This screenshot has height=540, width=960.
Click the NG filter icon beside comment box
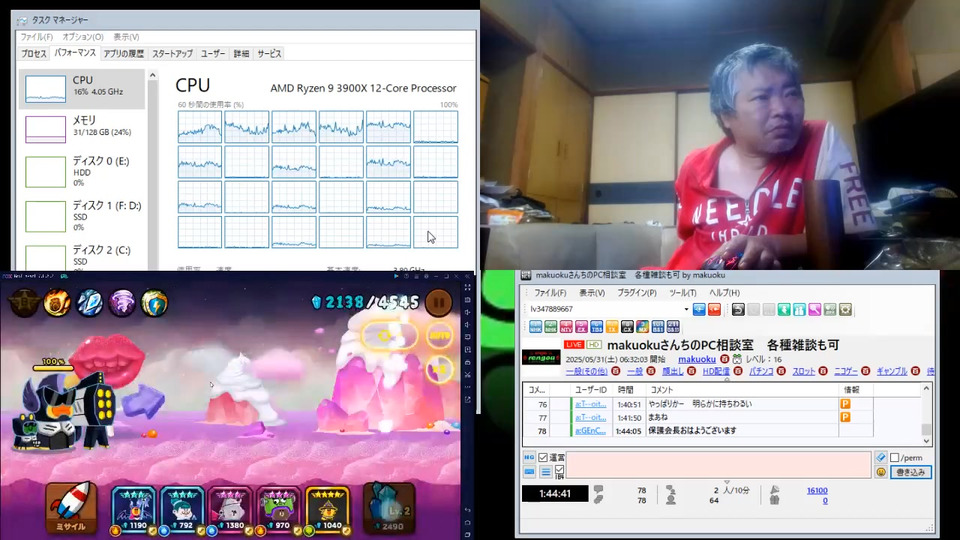point(529,457)
